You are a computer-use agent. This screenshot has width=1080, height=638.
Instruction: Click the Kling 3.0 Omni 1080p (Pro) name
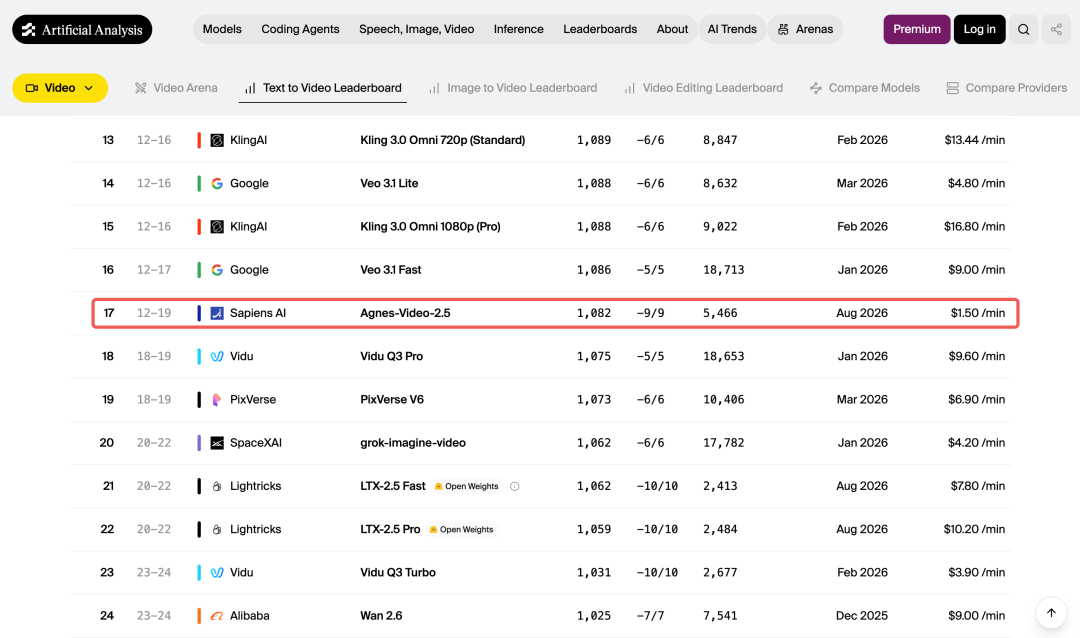[430, 227]
